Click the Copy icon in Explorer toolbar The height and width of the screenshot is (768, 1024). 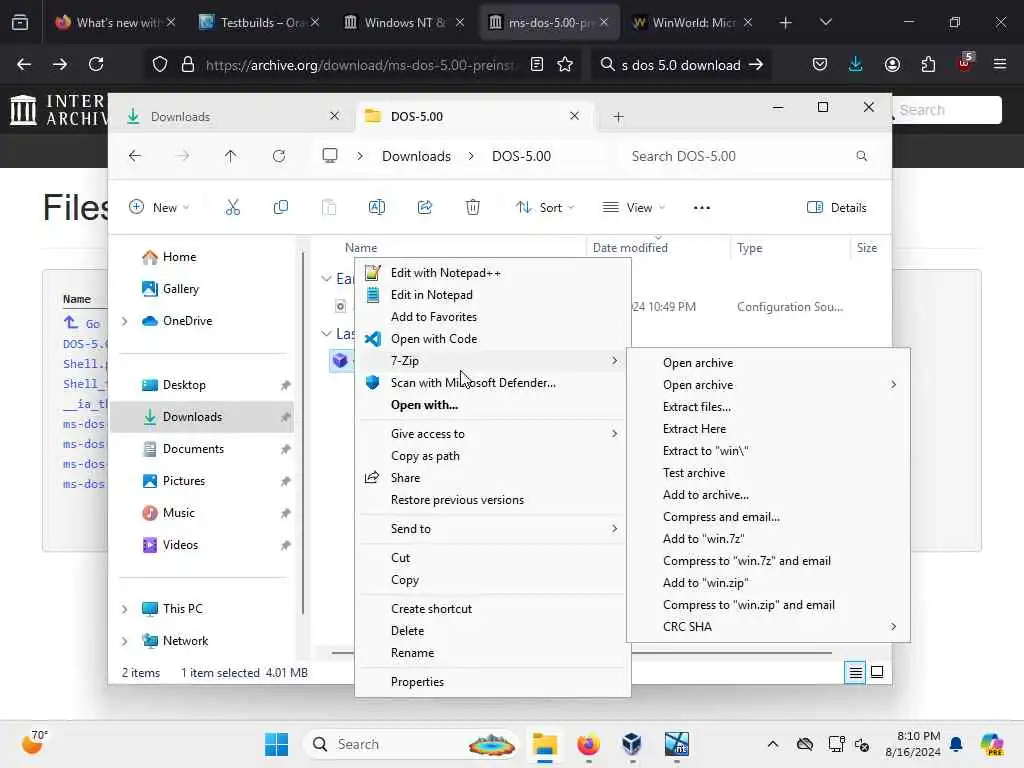pyautogui.click(x=281, y=208)
